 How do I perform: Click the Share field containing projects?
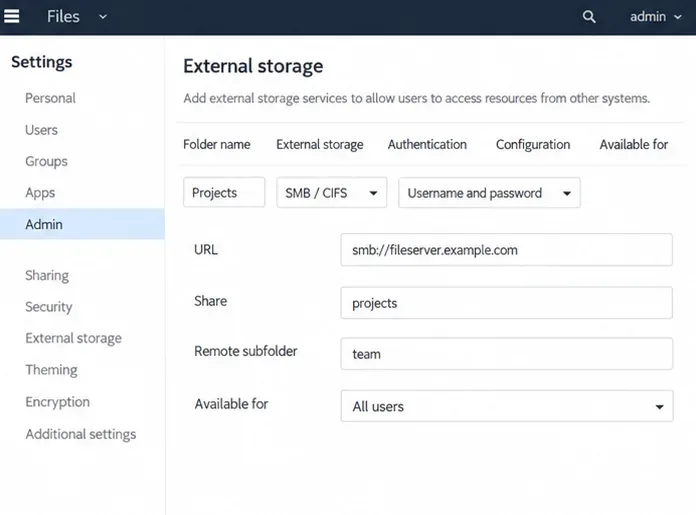point(506,303)
